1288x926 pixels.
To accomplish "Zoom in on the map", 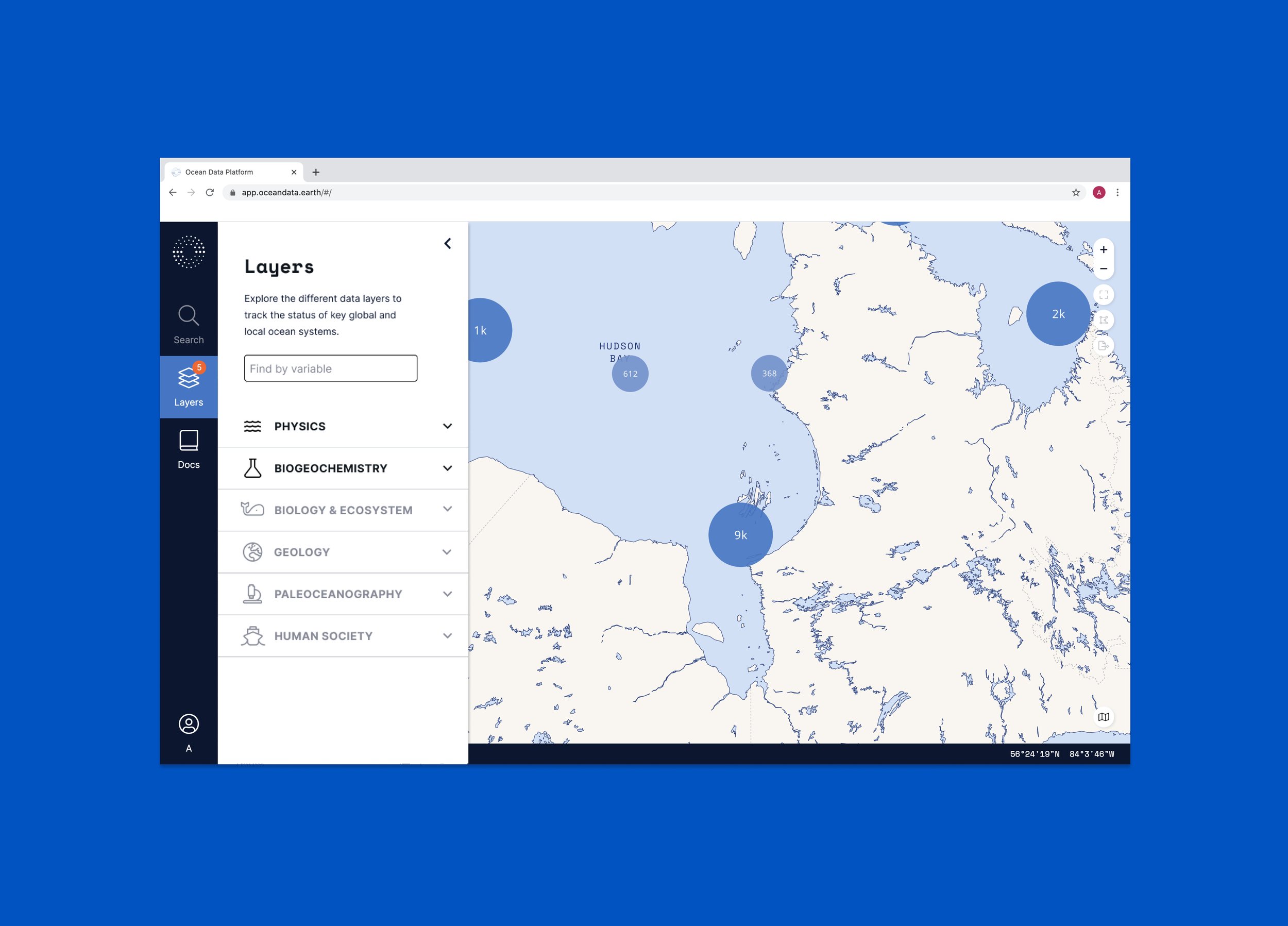I will [1103, 250].
